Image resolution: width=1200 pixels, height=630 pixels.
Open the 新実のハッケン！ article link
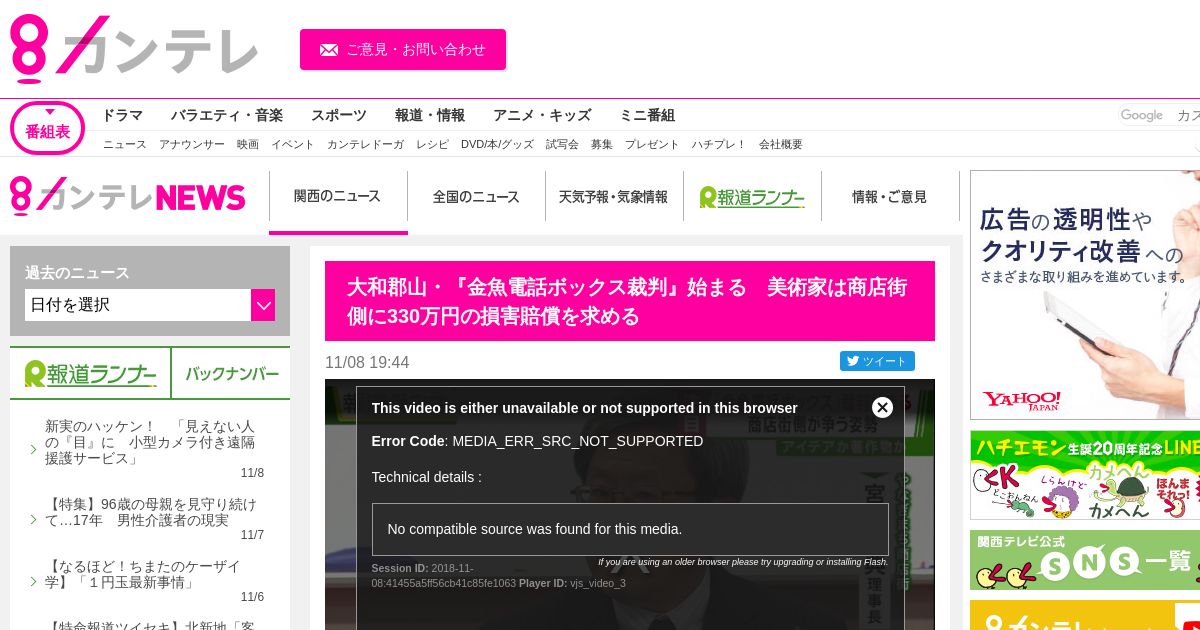pos(150,442)
